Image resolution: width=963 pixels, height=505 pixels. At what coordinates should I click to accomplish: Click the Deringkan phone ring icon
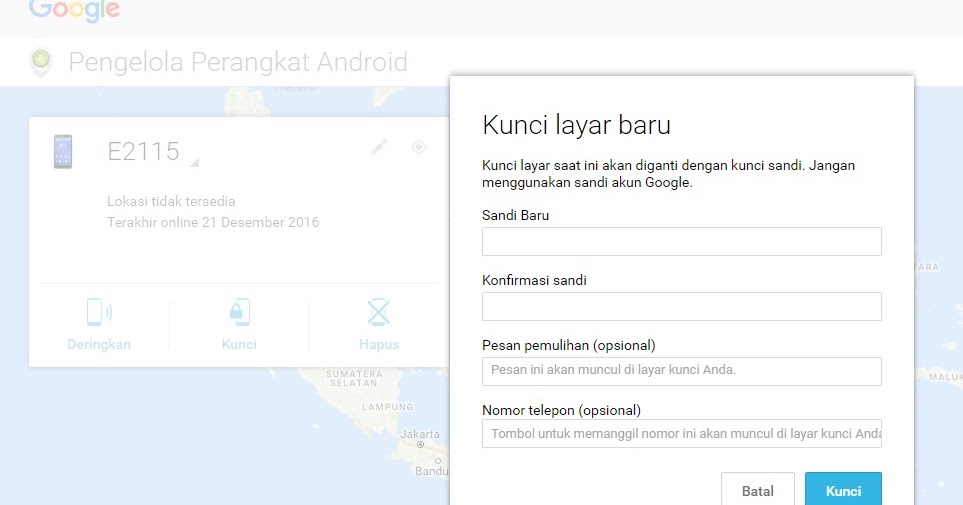pyautogui.click(x=99, y=311)
